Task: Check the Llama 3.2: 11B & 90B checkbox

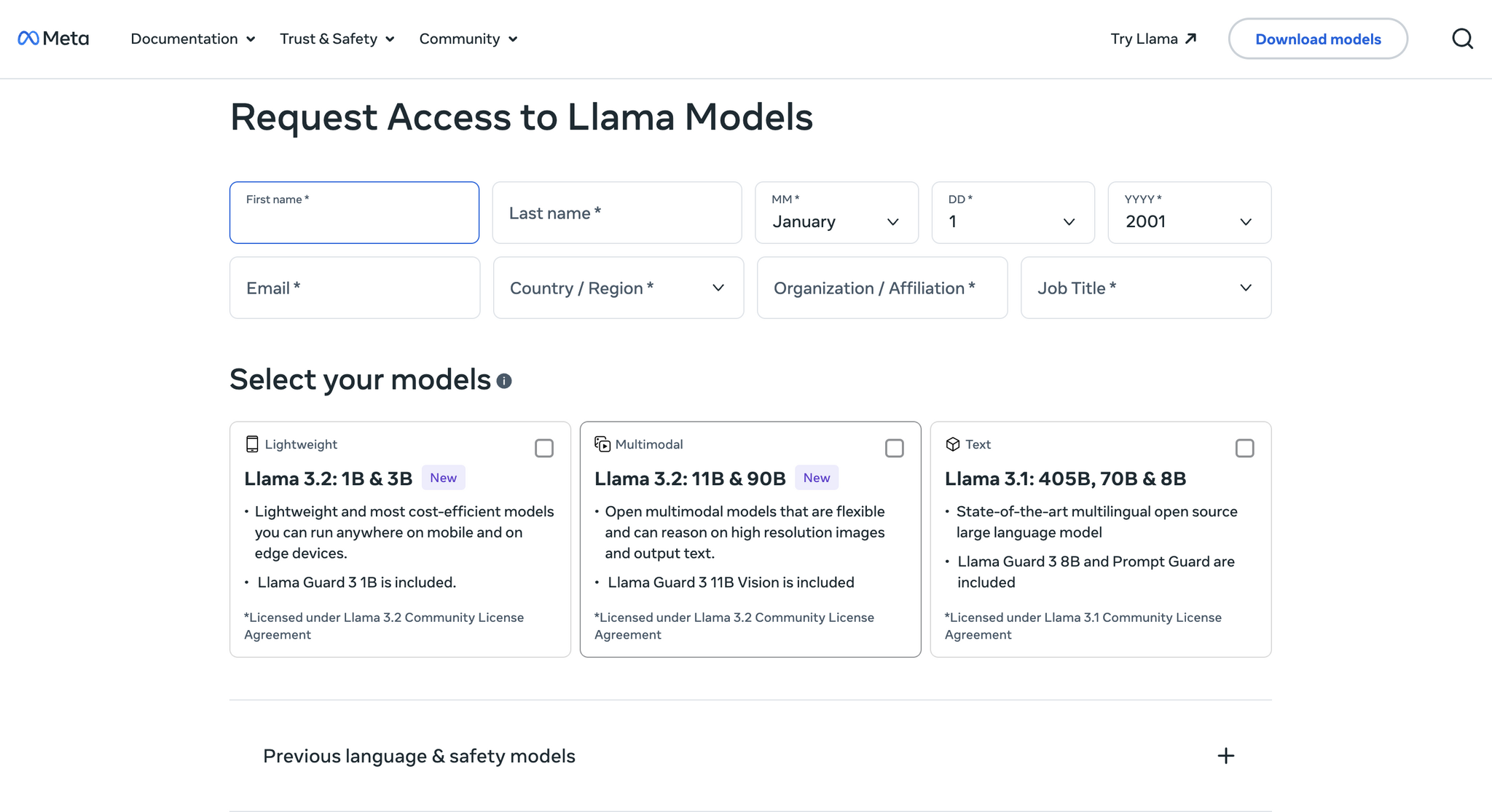Action: 895,448
